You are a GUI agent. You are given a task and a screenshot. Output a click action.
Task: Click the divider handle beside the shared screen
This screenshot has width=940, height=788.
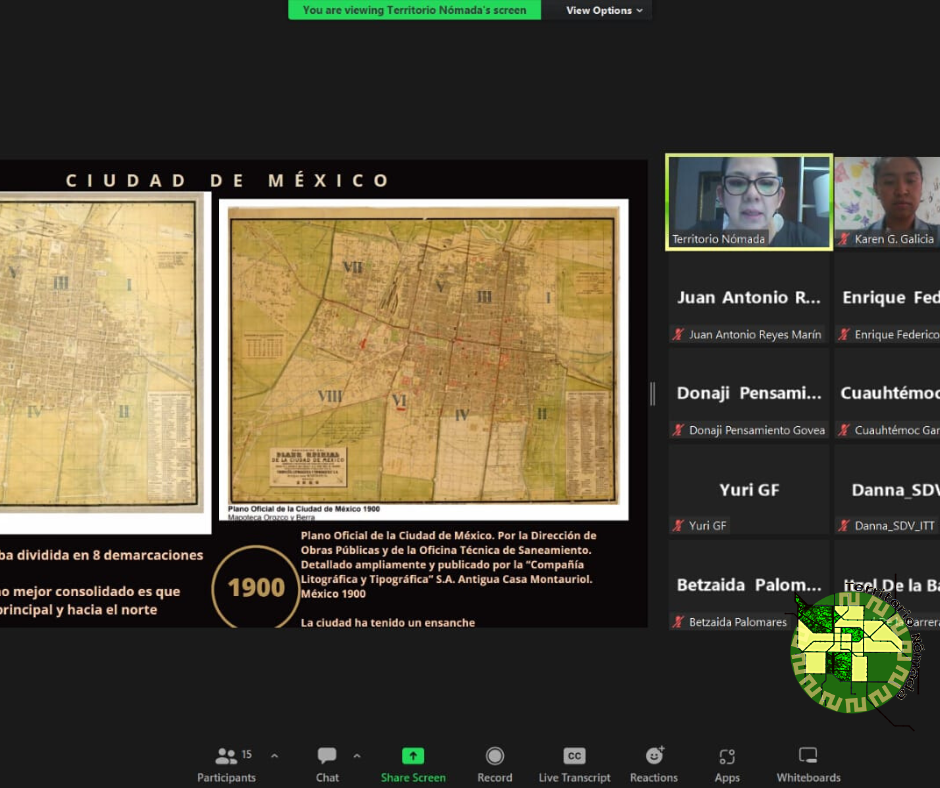(x=653, y=394)
